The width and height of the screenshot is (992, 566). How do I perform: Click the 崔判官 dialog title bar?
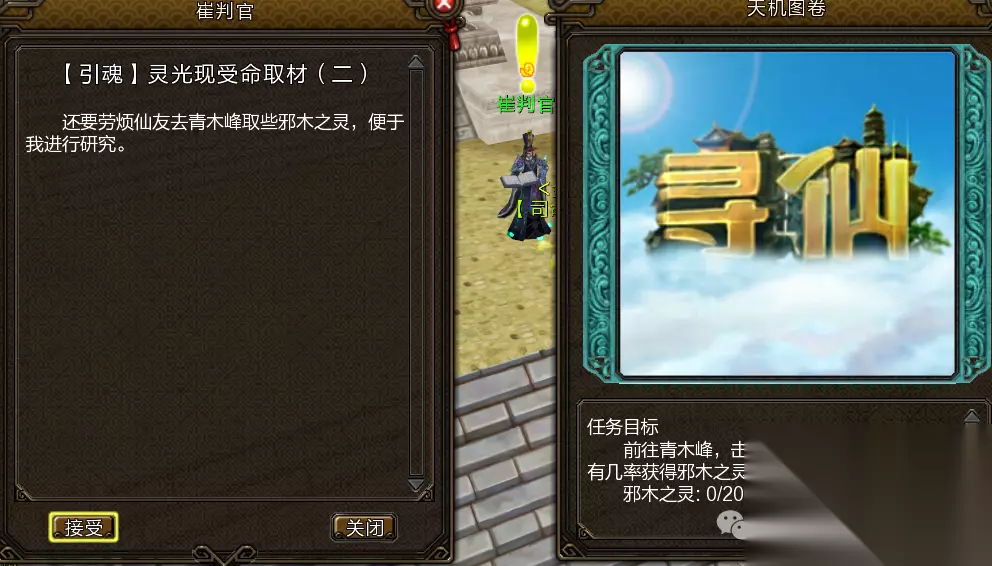click(225, 11)
